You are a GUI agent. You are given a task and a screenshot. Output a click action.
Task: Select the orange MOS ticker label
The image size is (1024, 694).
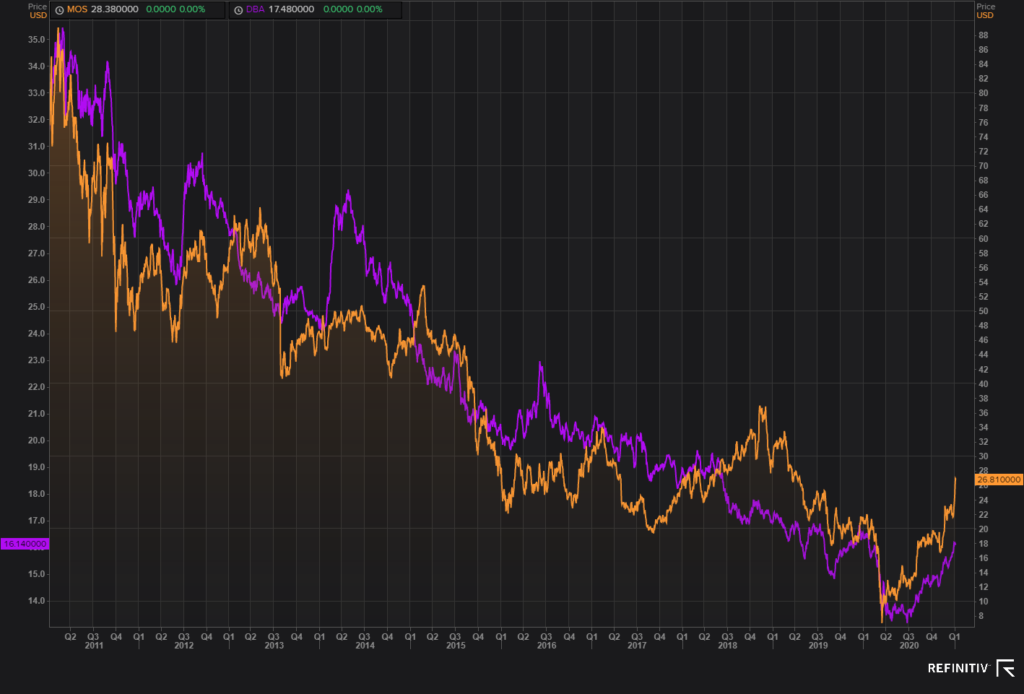pyautogui.click(x=77, y=10)
